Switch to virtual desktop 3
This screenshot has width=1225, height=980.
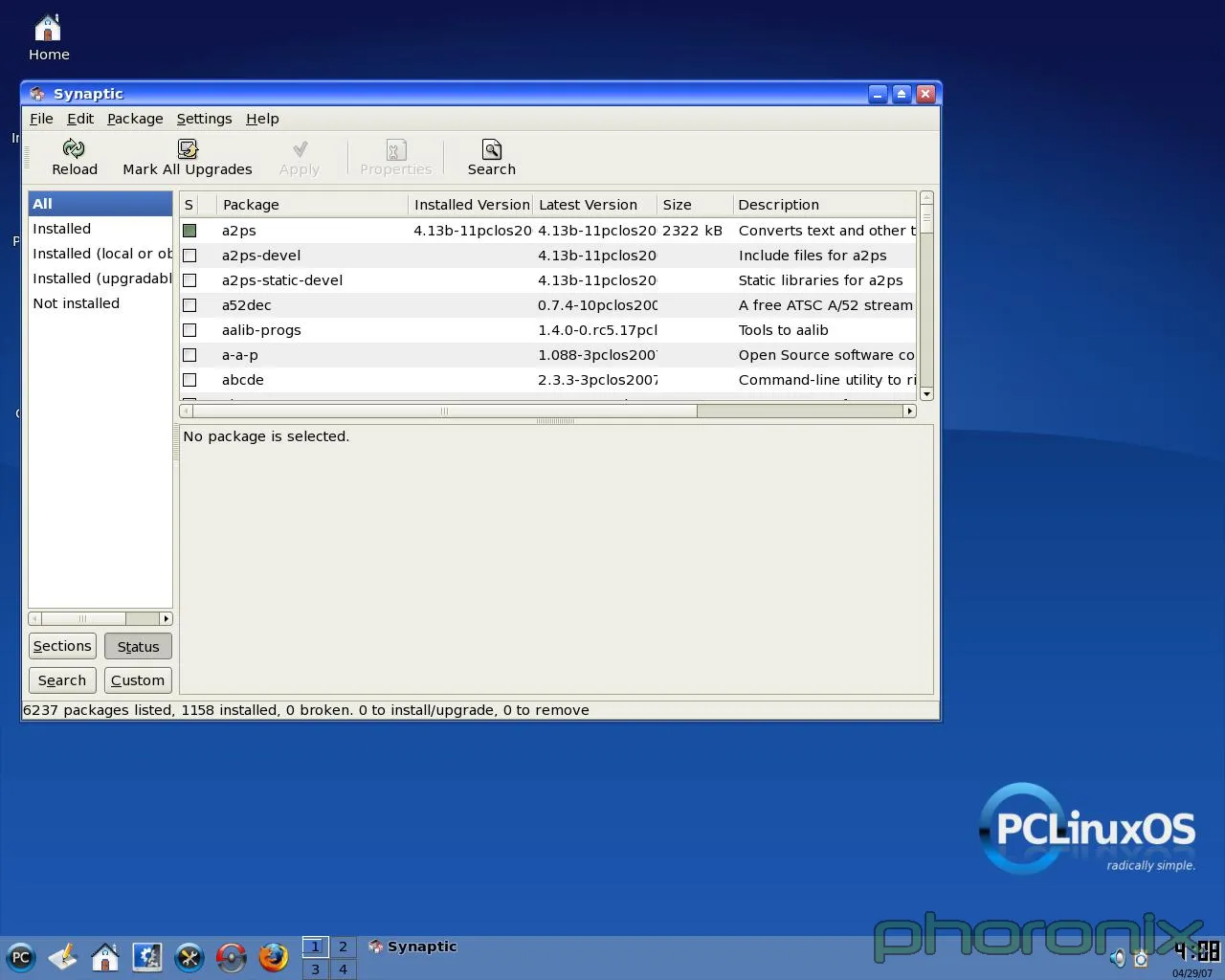315,969
